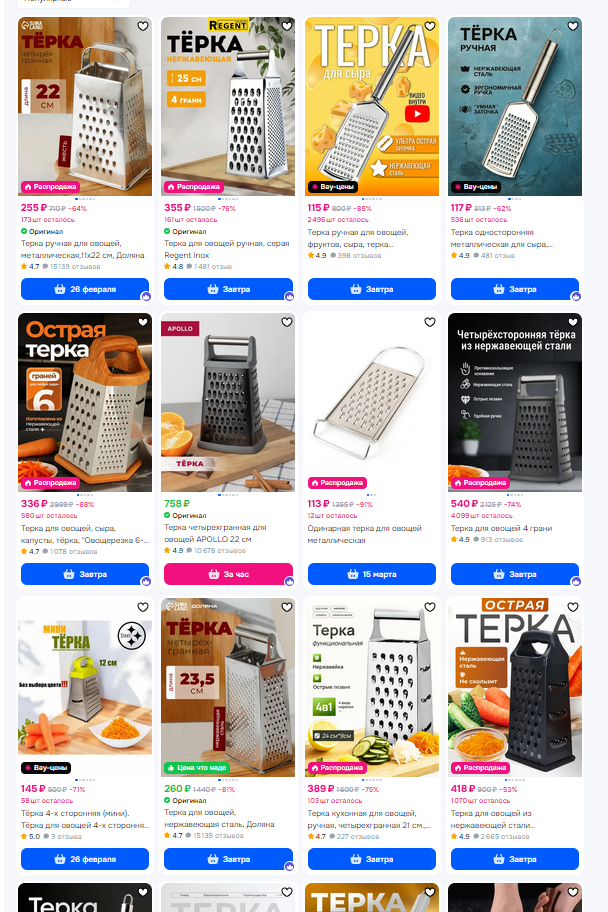Like the APOLLO four-sided grater
Image resolution: width=608 pixels, height=912 pixels.
tap(286, 322)
